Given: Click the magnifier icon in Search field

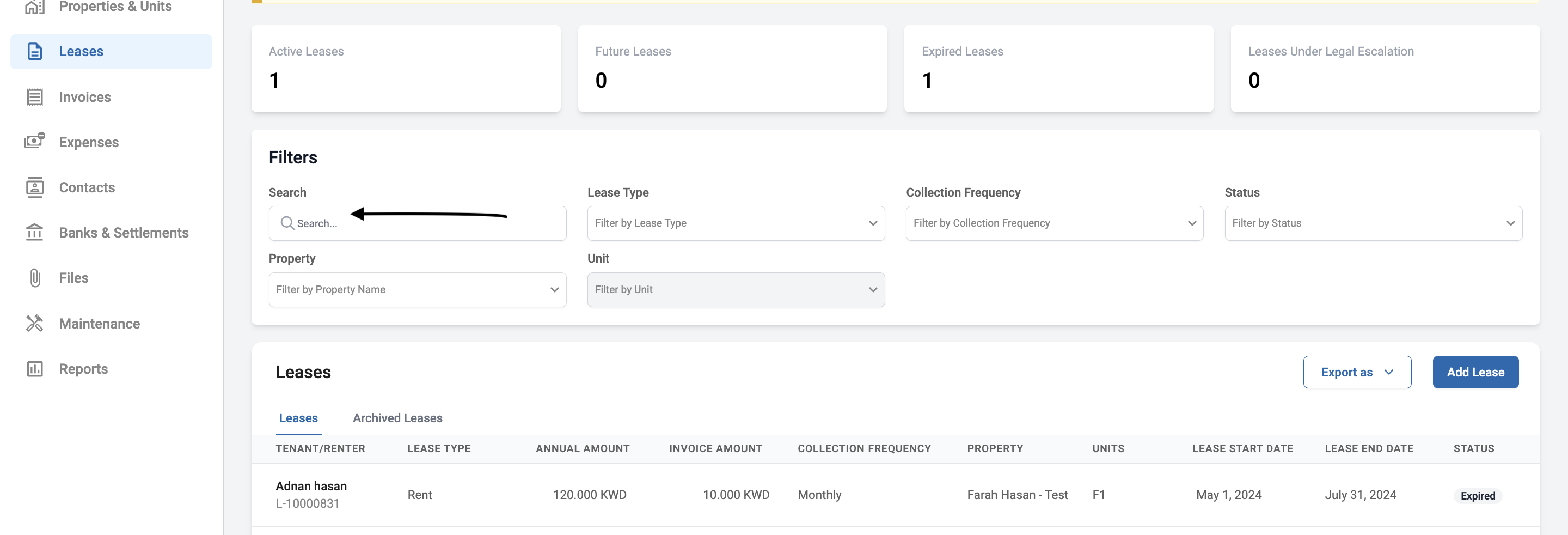Looking at the screenshot, I should 287,223.
